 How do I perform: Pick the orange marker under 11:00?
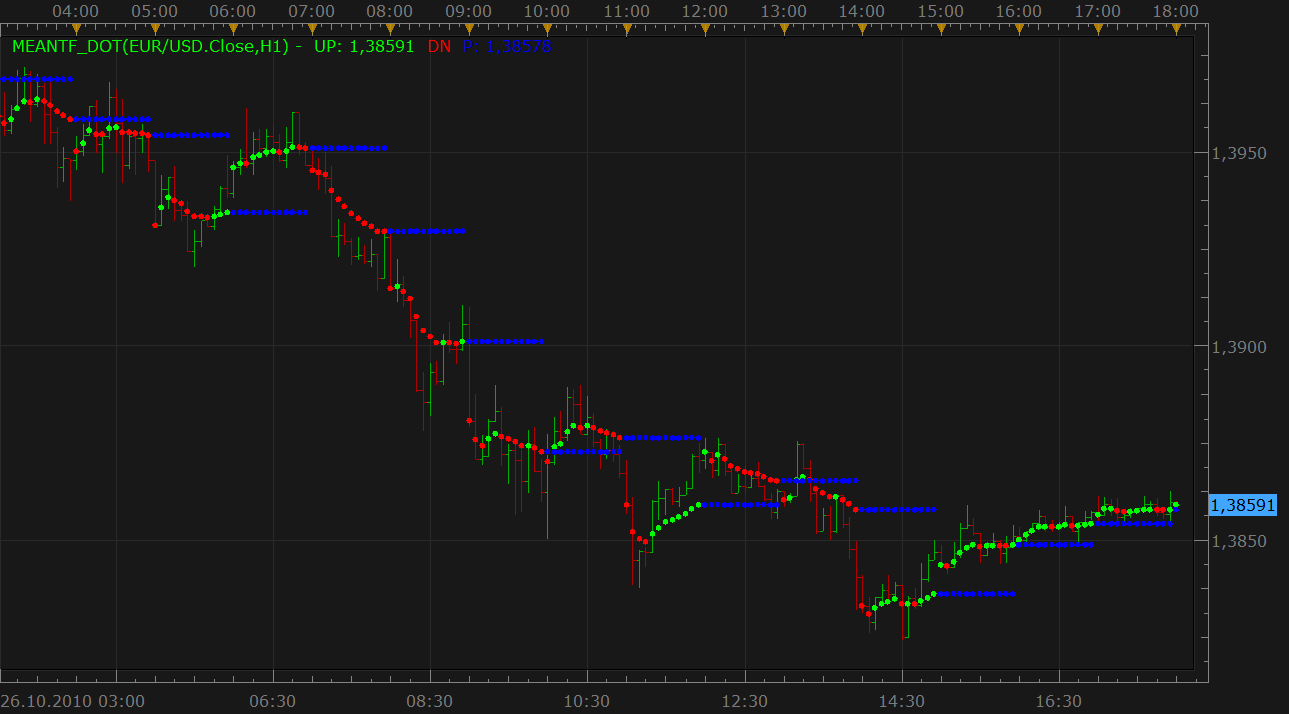click(627, 28)
